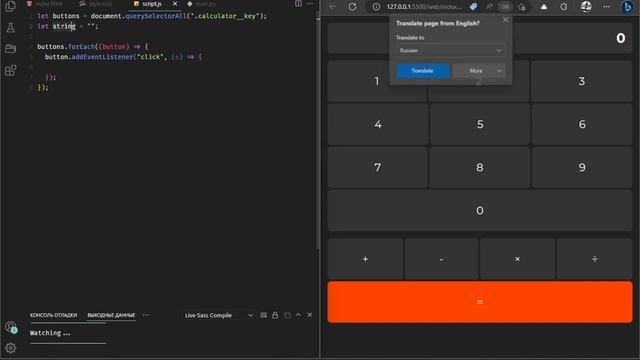Go back in the browser
Image resolution: width=640 pixels, height=360 pixels.
(332, 7)
